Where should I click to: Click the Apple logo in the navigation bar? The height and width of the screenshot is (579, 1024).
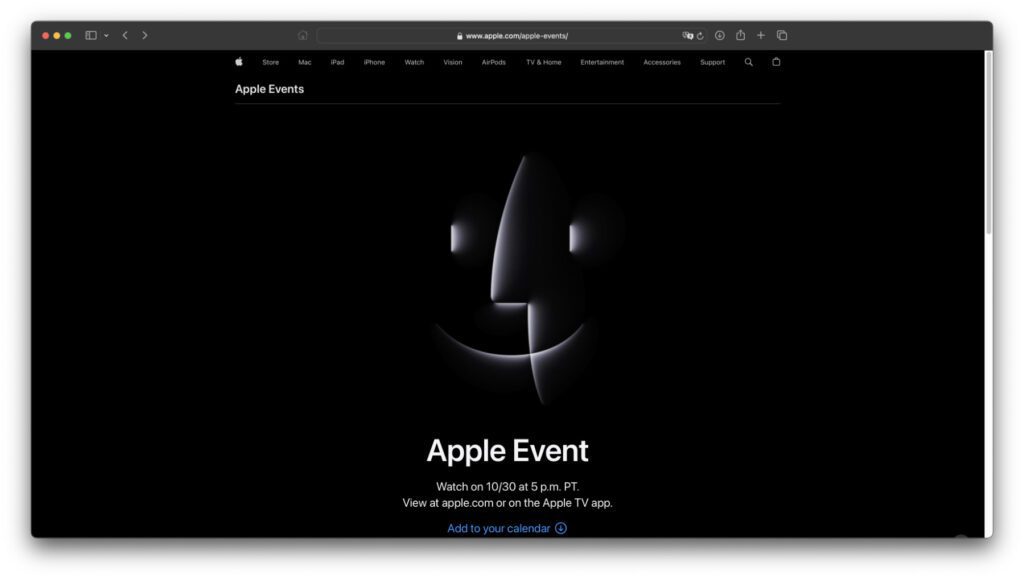tap(238, 62)
